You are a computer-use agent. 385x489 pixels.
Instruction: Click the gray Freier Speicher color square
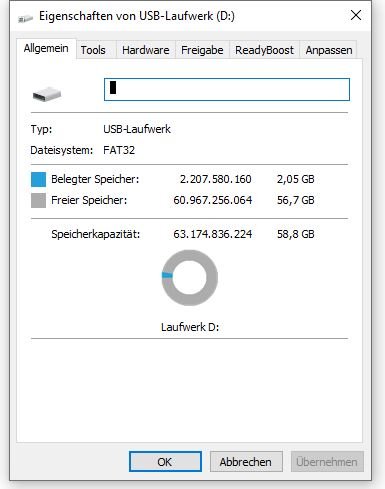(x=38, y=201)
